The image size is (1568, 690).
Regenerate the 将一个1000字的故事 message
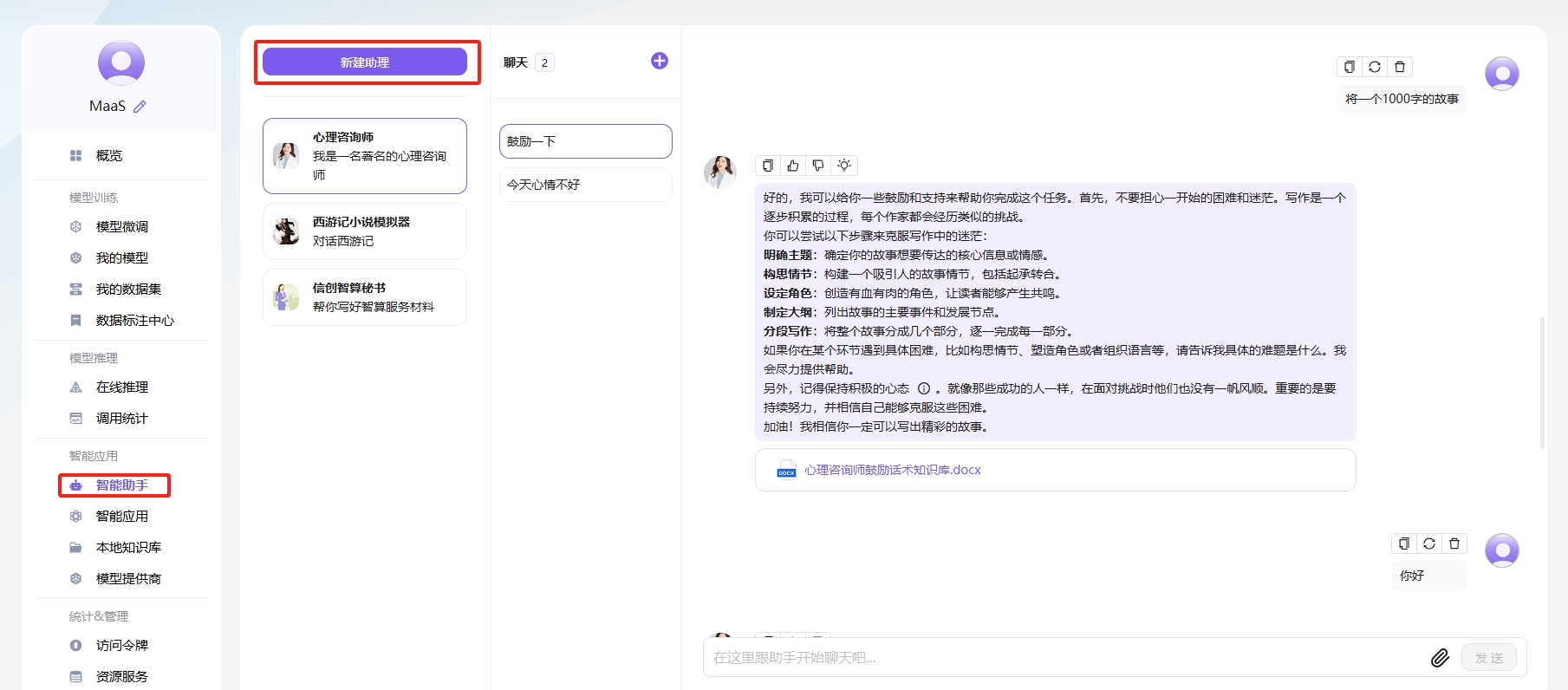point(1375,67)
